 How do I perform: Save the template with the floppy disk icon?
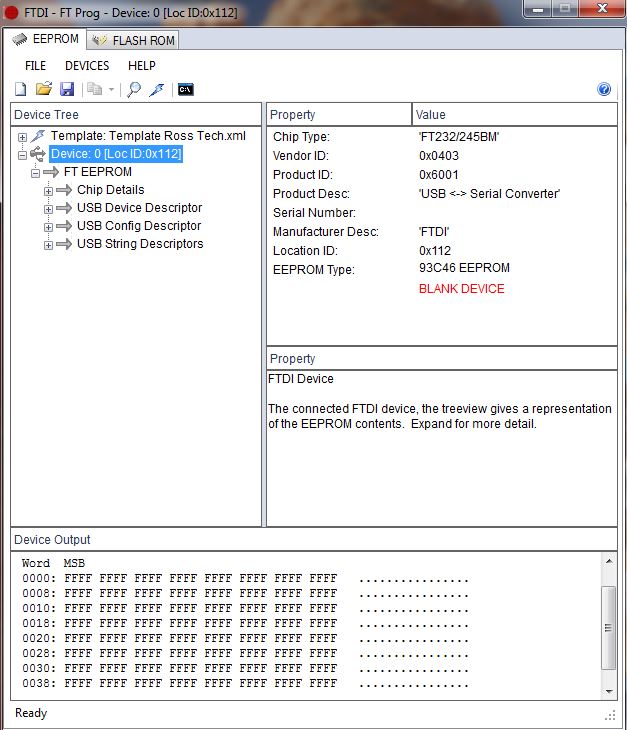coord(67,89)
